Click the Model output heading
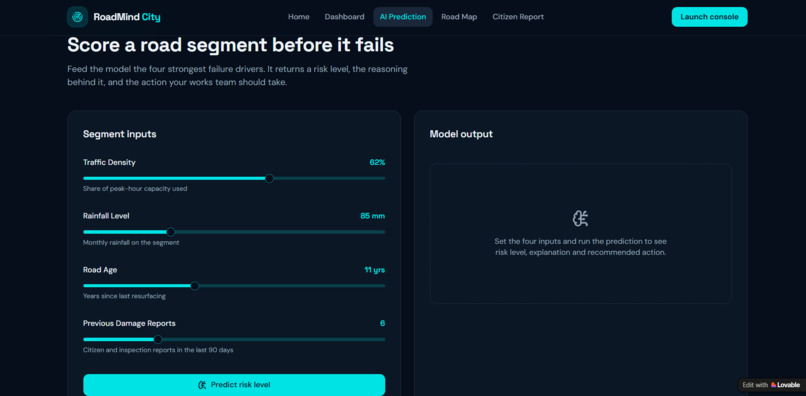Image resolution: width=806 pixels, height=396 pixels. [461, 134]
